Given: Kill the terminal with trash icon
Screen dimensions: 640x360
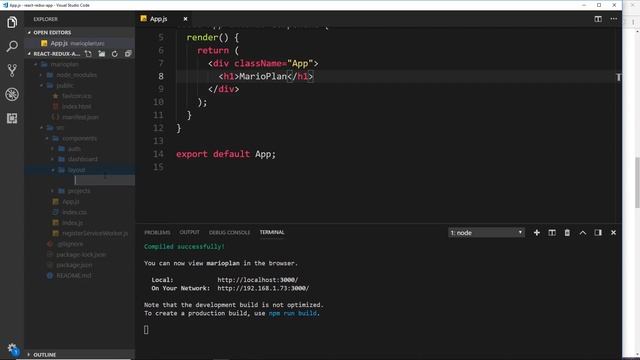Looking at the screenshot, I should click(567, 233).
